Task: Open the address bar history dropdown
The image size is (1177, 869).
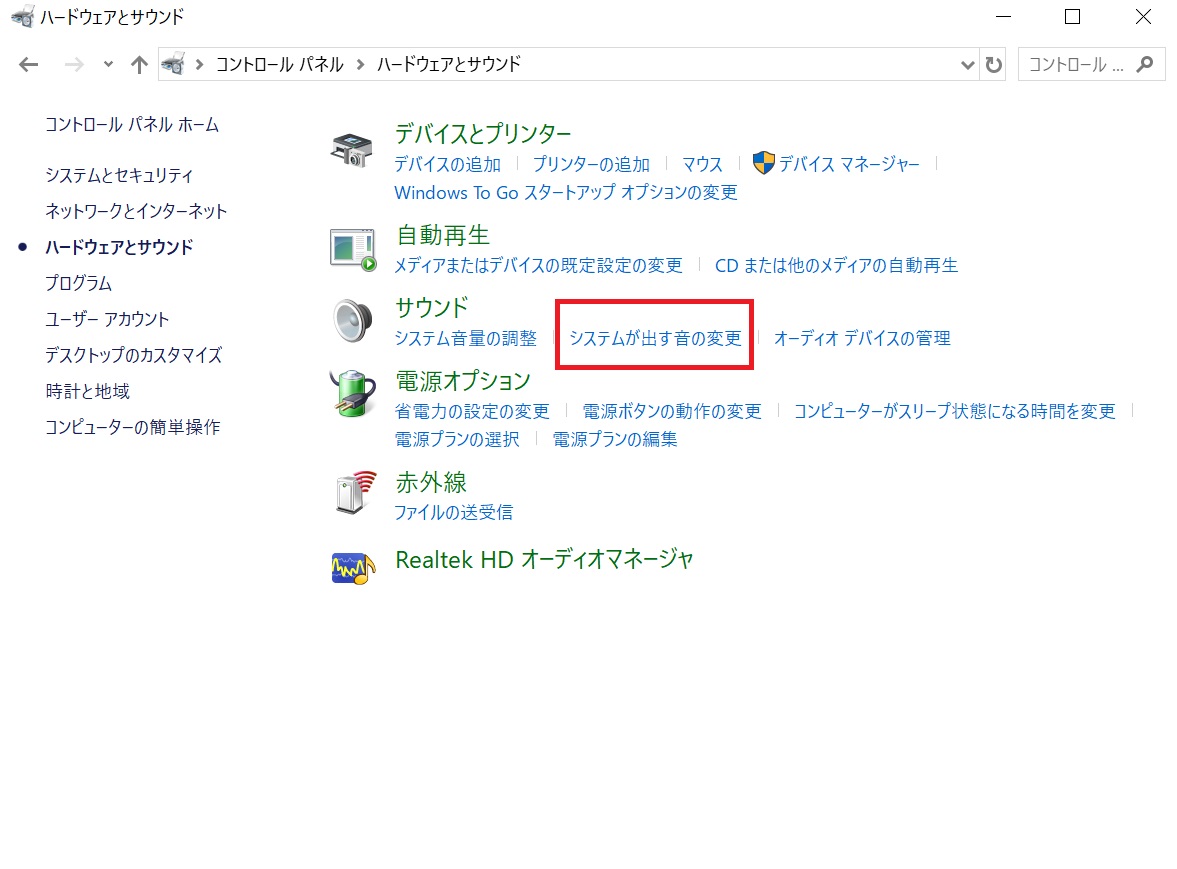Action: [967, 65]
